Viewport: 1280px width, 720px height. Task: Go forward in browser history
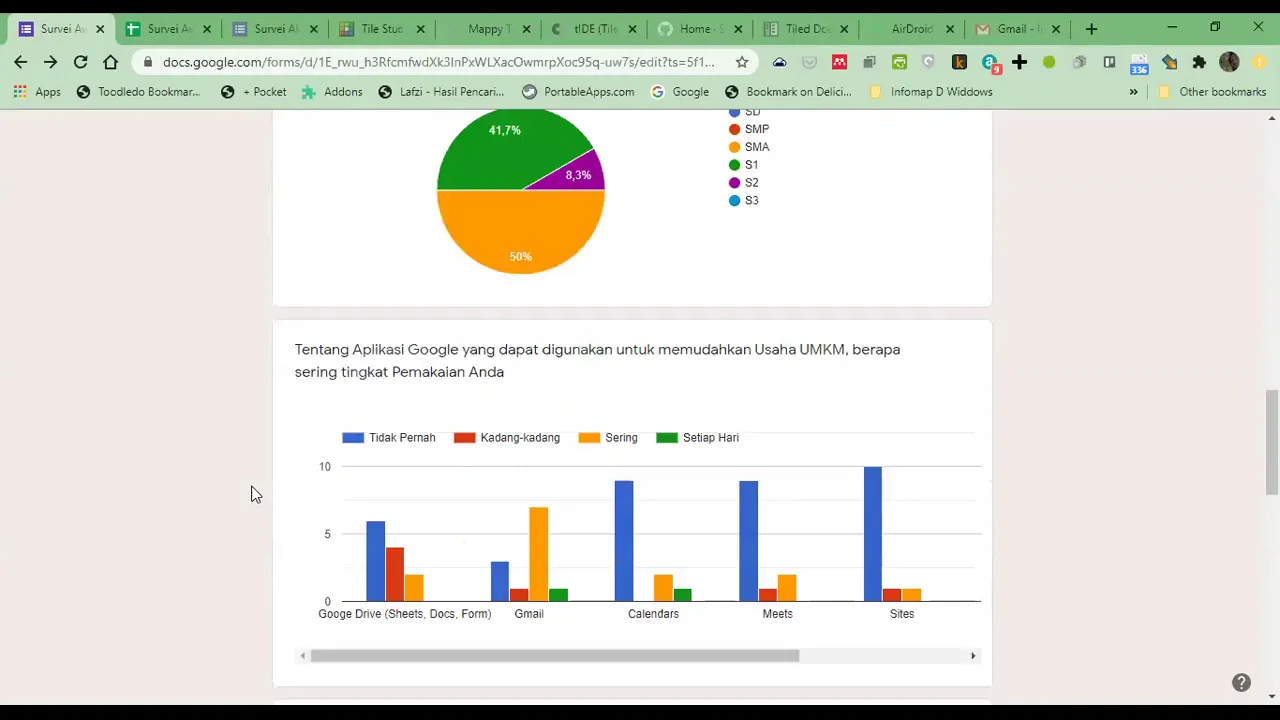[x=51, y=62]
